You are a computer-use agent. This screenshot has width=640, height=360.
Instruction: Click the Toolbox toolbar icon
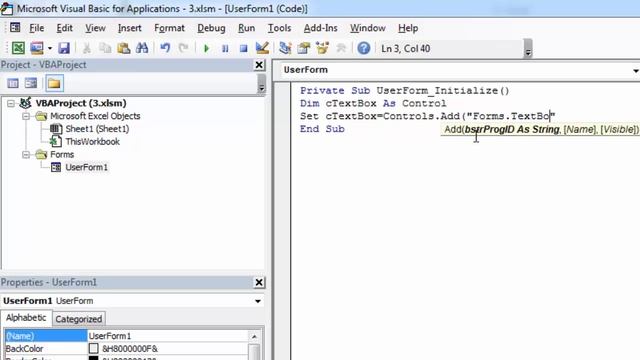pyautogui.click(x=341, y=48)
